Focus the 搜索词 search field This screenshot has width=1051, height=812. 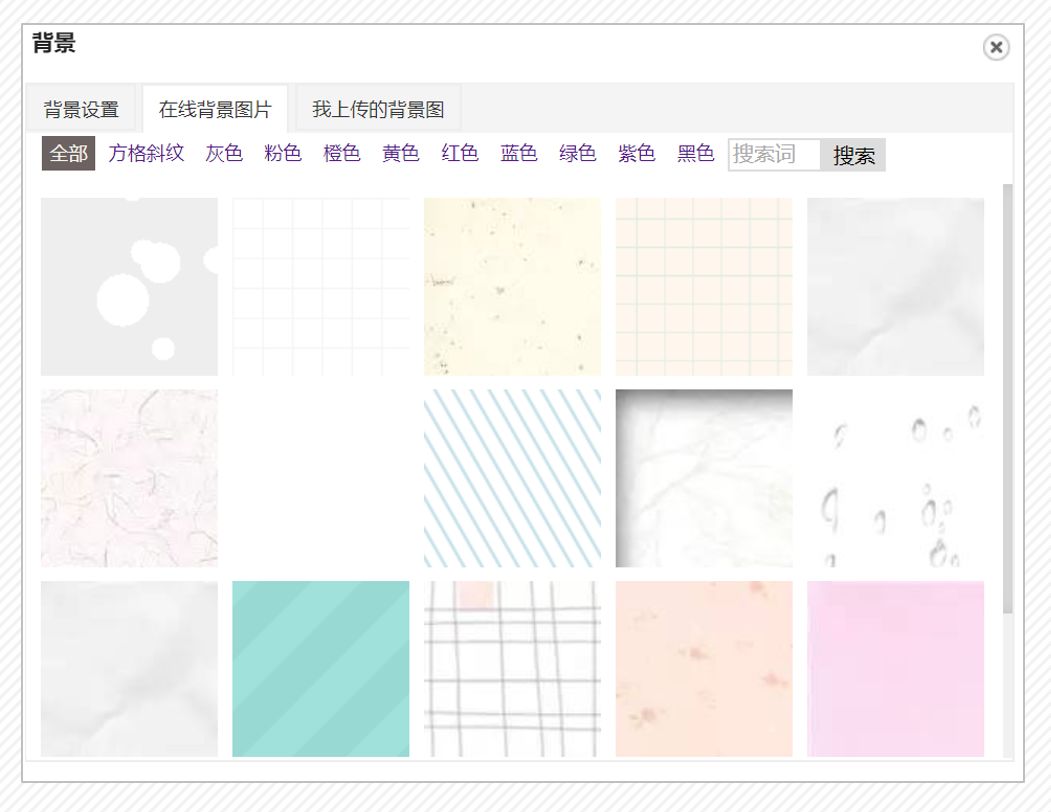click(x=774, y=155)
